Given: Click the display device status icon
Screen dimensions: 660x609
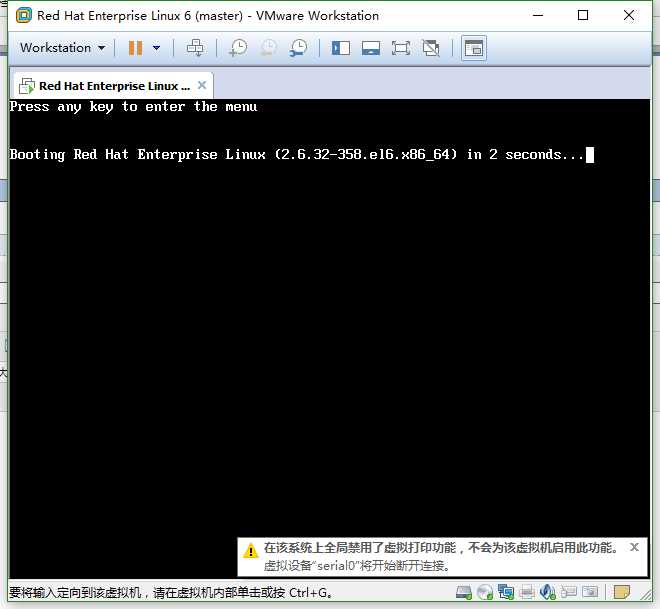Looking at the screenshot, I should click(x=590, y=592).
